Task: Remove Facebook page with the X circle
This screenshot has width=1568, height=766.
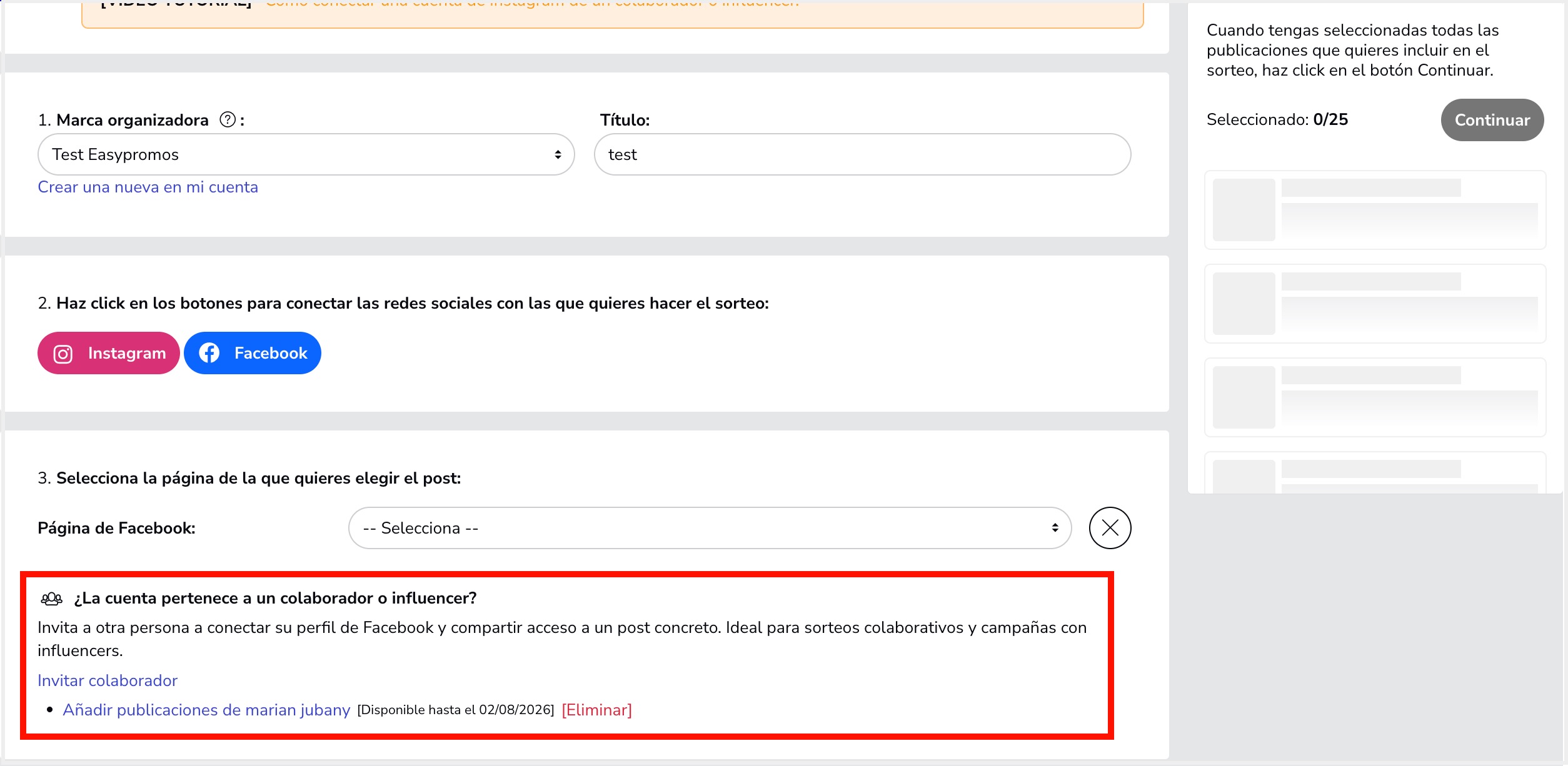Action: (x=1110, y=528)
